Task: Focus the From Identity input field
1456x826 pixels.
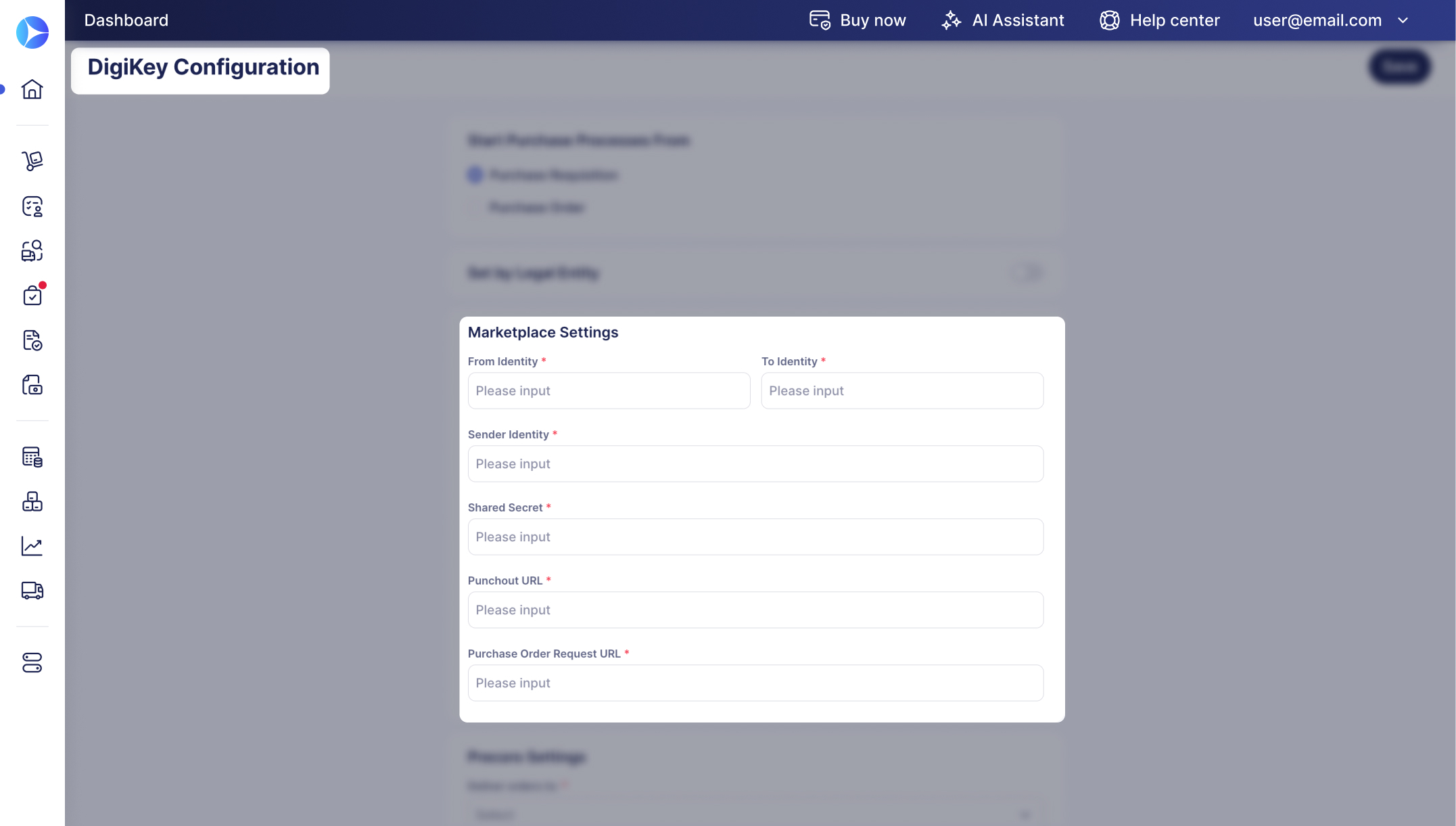Action: pyautogui.click(x=609, y=390)
